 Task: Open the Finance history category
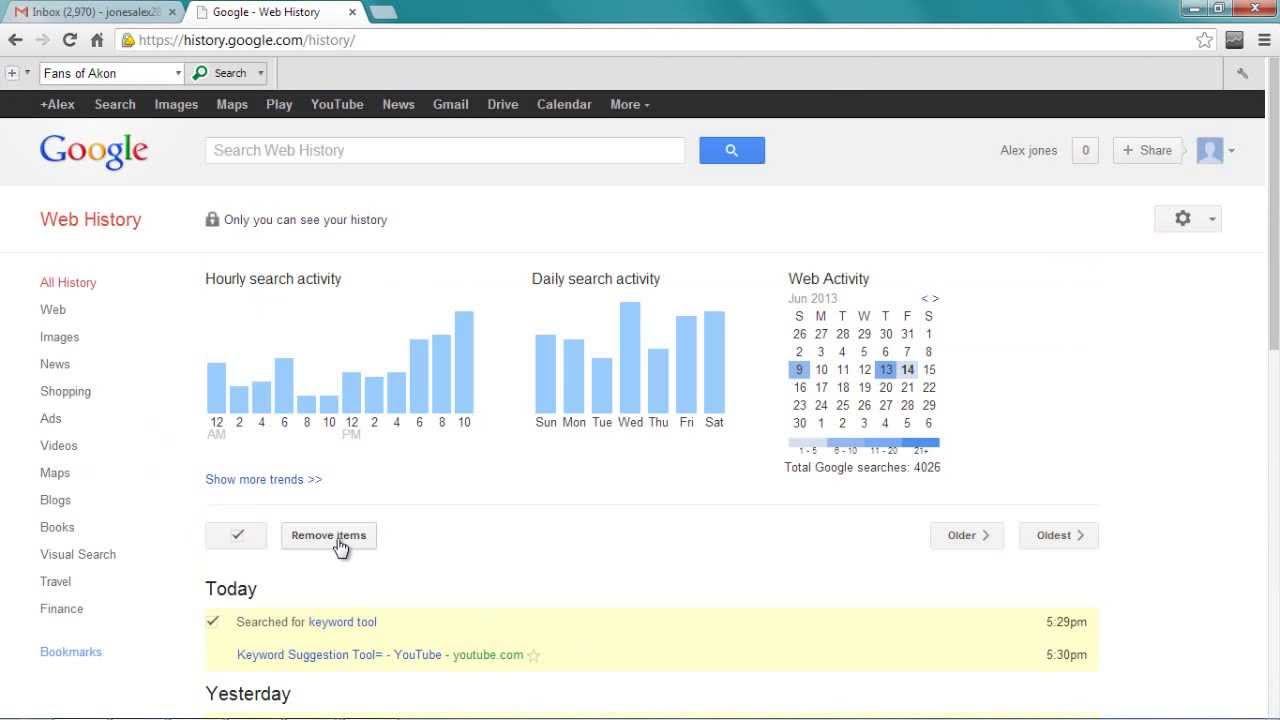point(61,608)
